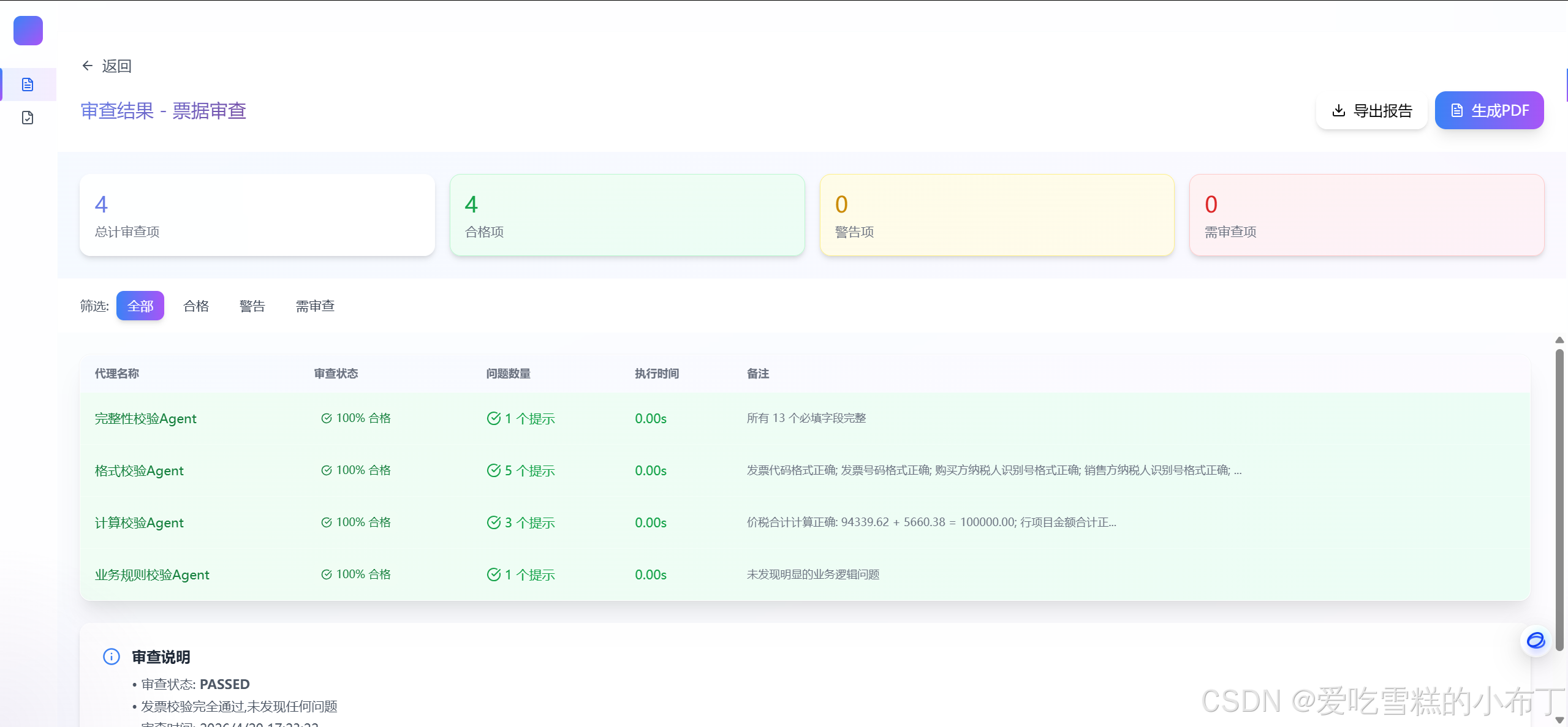The image size is (1568, 727).
Task: Click the 计算校验Agent row name
Action: [x=139, y=522]
